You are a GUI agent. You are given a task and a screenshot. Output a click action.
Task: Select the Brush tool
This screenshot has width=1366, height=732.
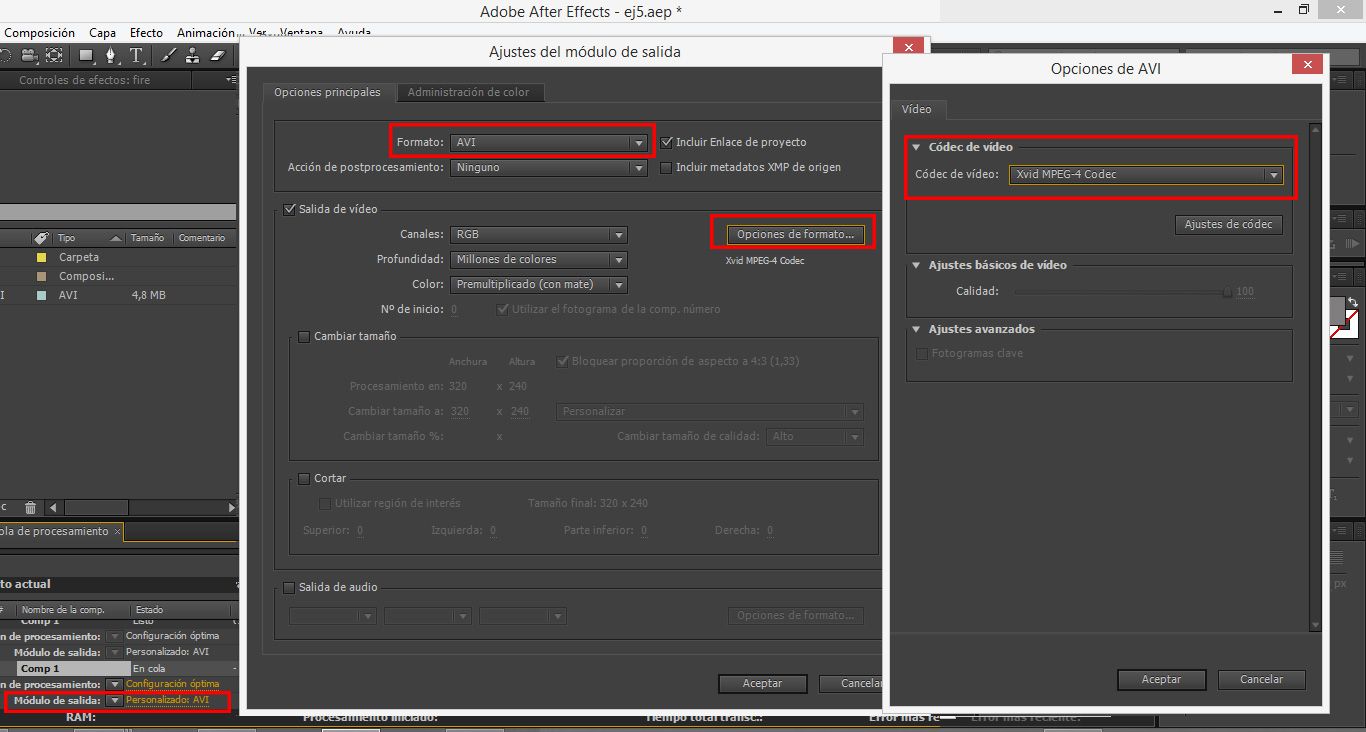pos(169,56)
